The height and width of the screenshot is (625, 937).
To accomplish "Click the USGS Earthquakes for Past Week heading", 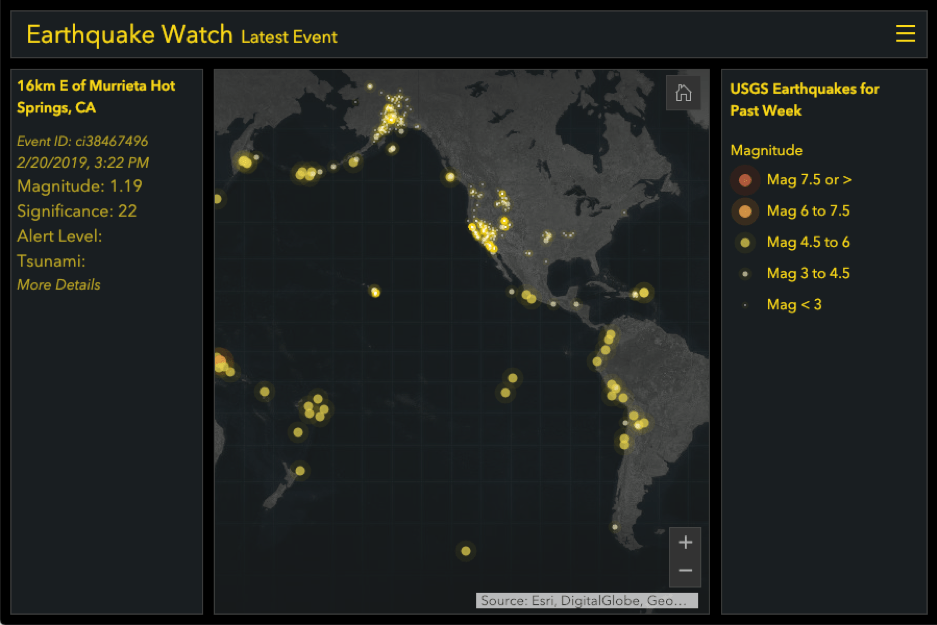I will pos(804,100).
